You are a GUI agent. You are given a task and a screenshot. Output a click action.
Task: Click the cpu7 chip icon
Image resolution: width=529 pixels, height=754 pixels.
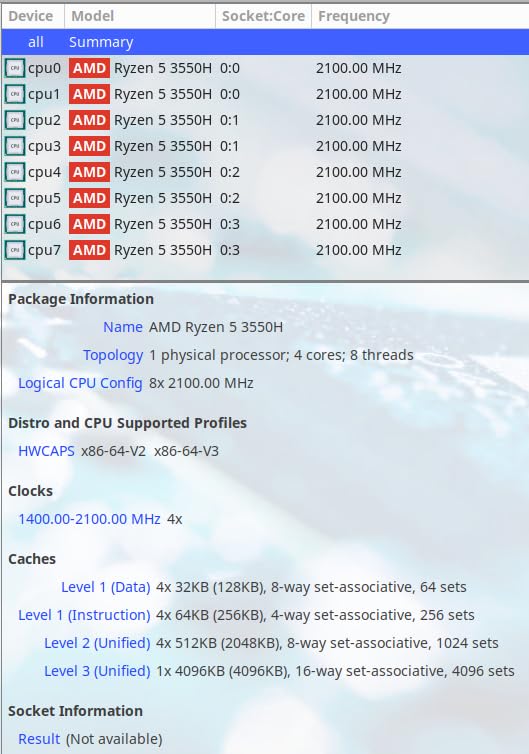click(x=14, y=250)
